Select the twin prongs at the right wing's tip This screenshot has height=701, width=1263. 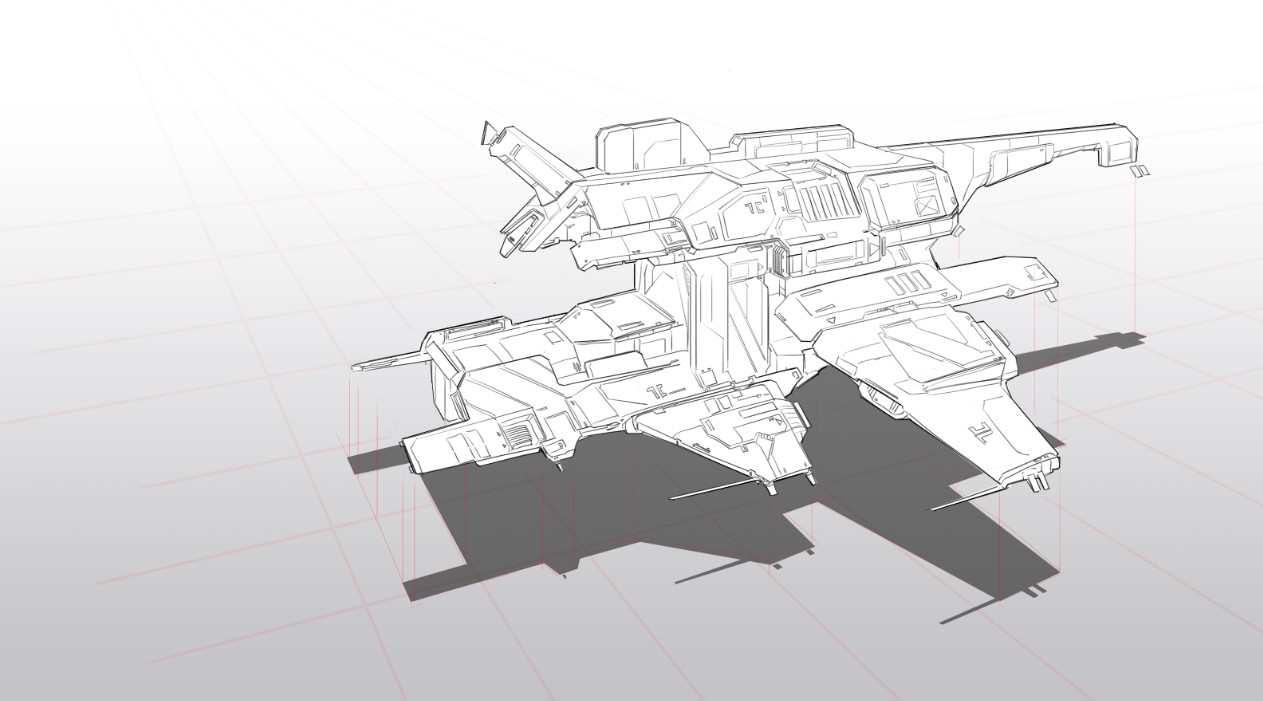click(x=1037, y=483)
